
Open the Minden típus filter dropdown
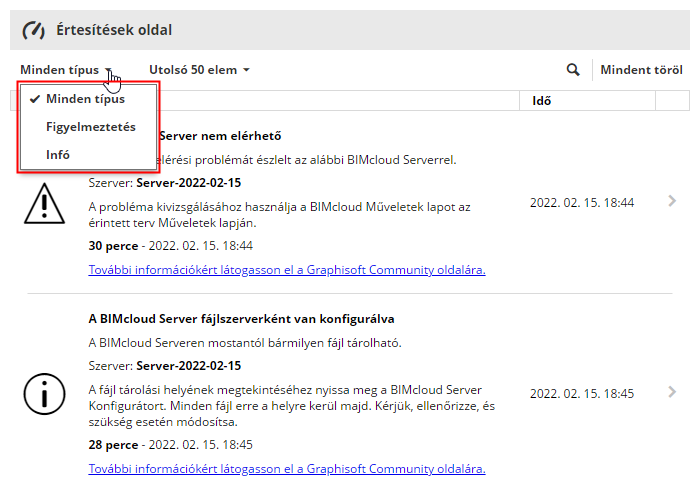point(66,70)
